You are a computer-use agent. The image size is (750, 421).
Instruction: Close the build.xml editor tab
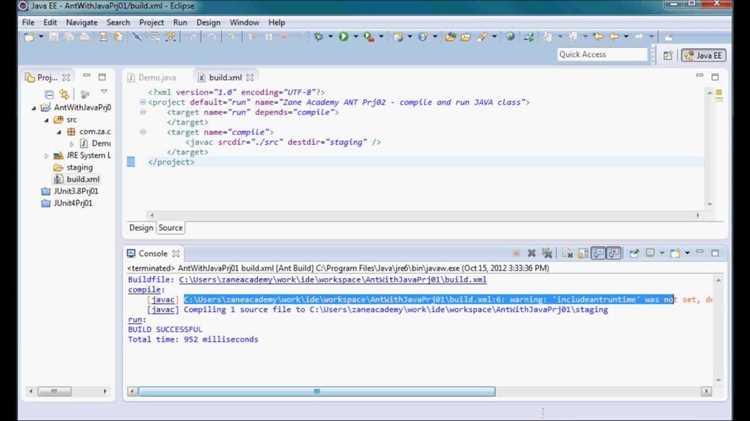pyautogui.click(x=250, y=77)
